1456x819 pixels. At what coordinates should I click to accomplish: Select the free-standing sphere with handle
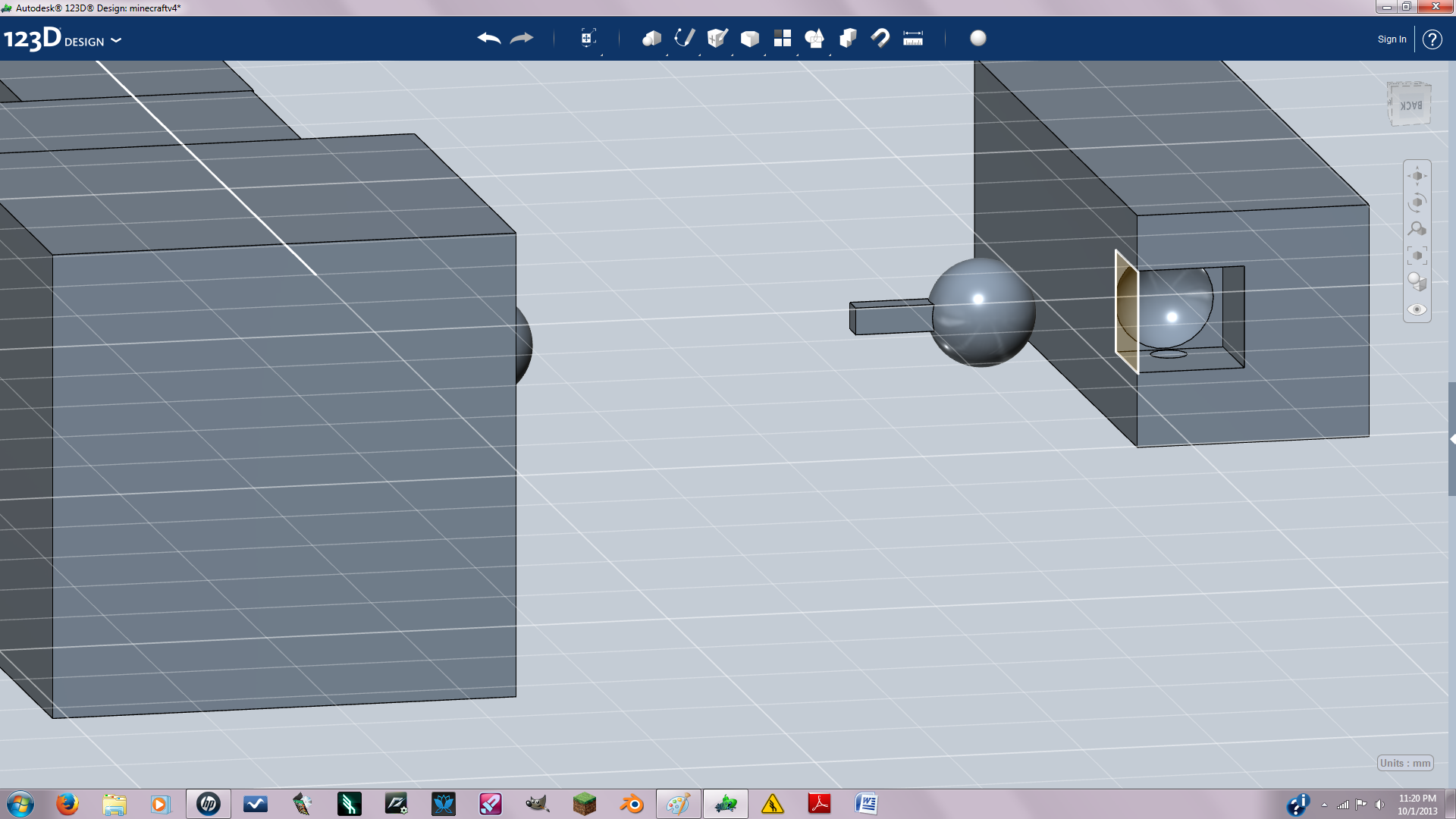tap(982, 312)
